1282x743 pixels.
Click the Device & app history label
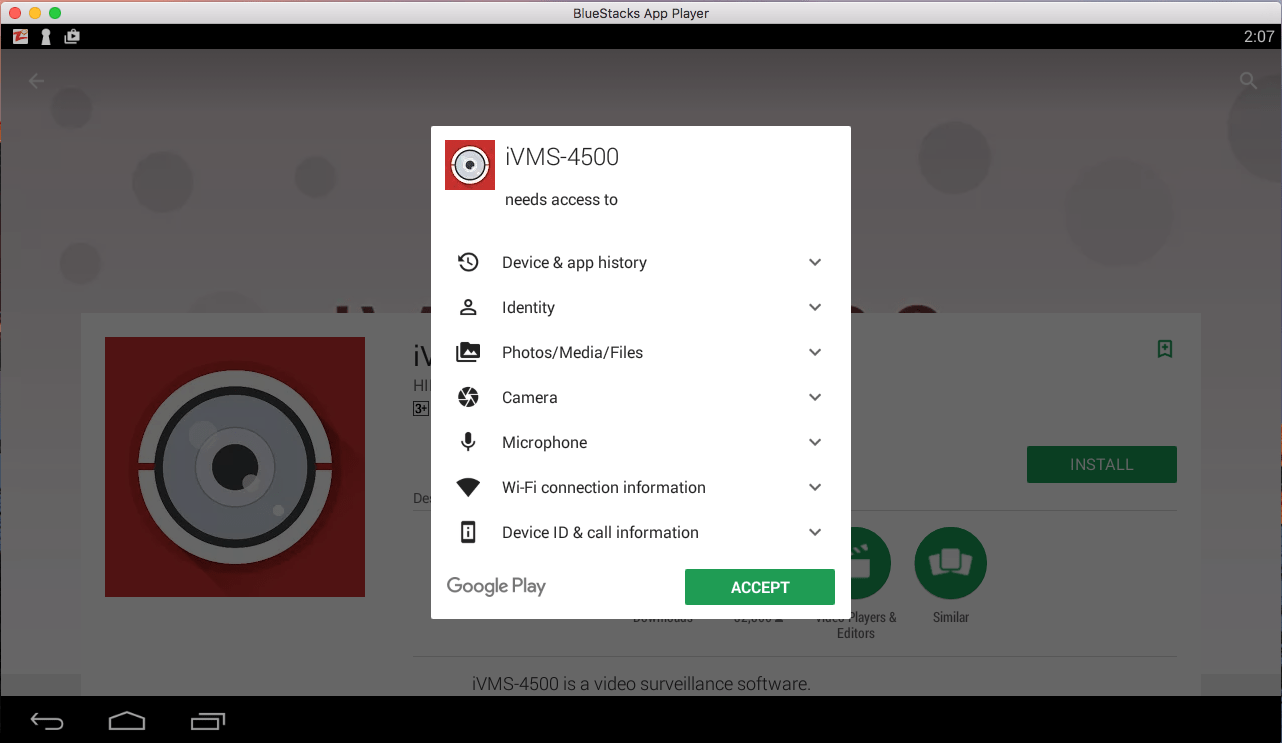coord(574,262)
